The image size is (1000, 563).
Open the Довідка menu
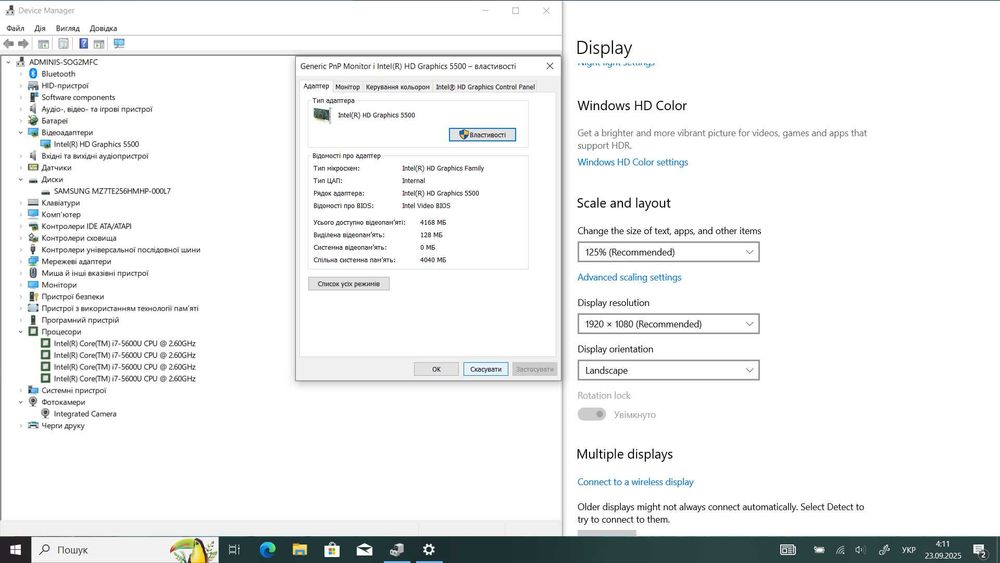tap(103, 28)
